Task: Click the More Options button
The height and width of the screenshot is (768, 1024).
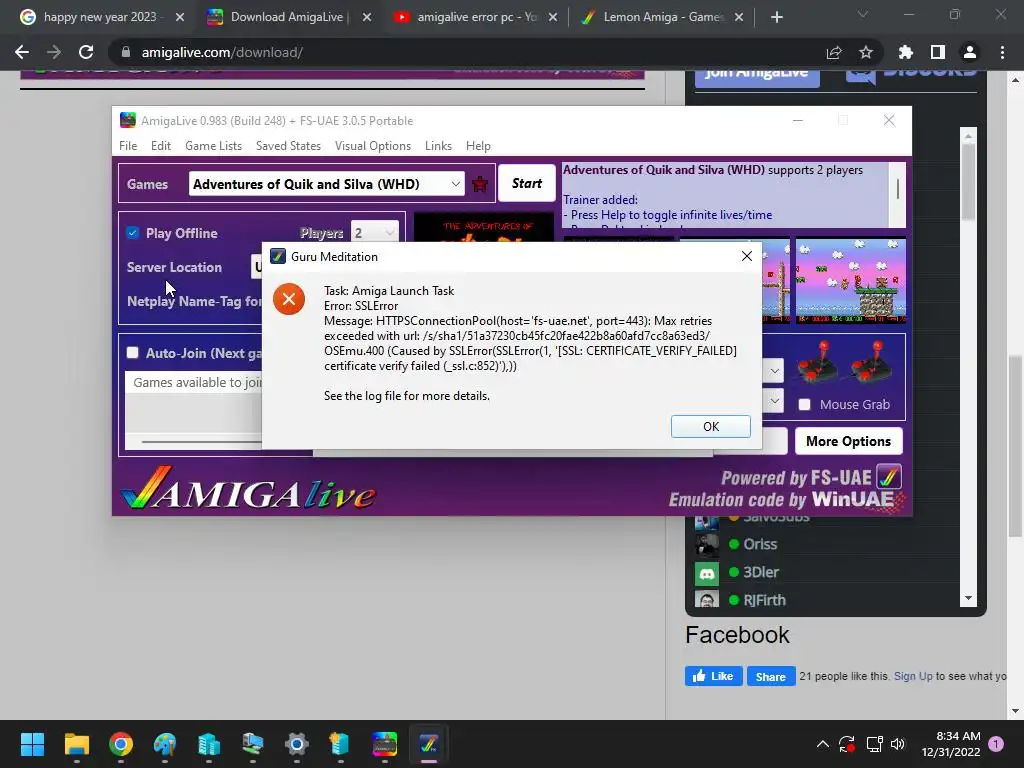Action: [848, 441]
